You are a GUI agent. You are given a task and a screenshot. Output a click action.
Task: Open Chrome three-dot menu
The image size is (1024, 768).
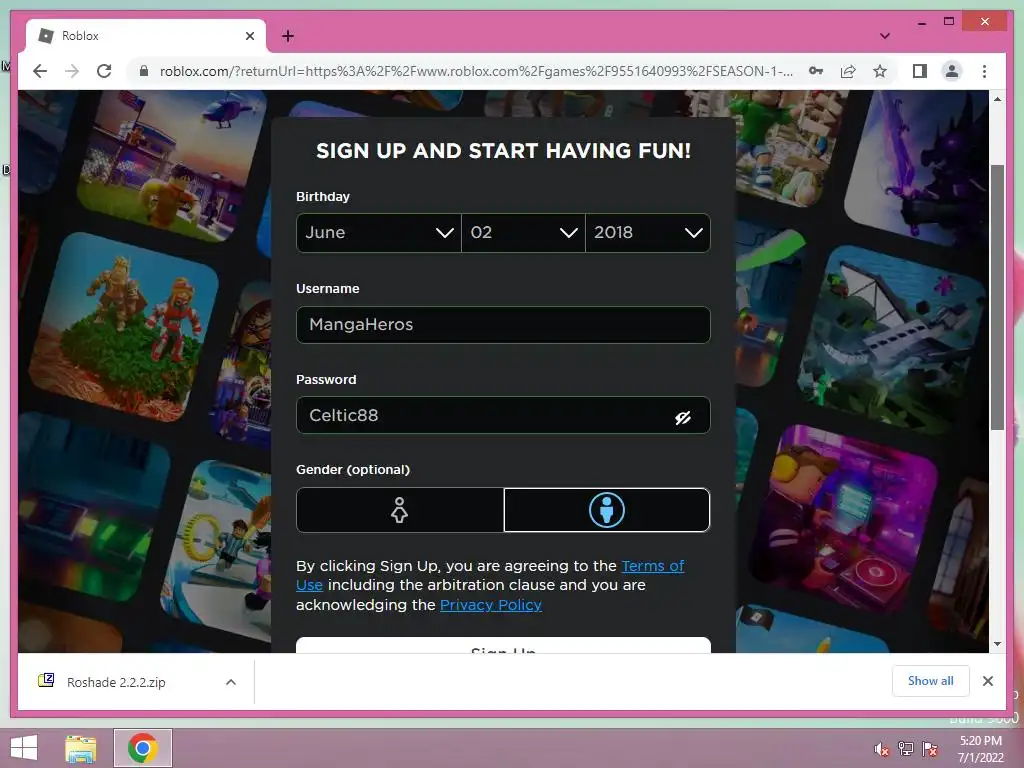click(984, 71)
